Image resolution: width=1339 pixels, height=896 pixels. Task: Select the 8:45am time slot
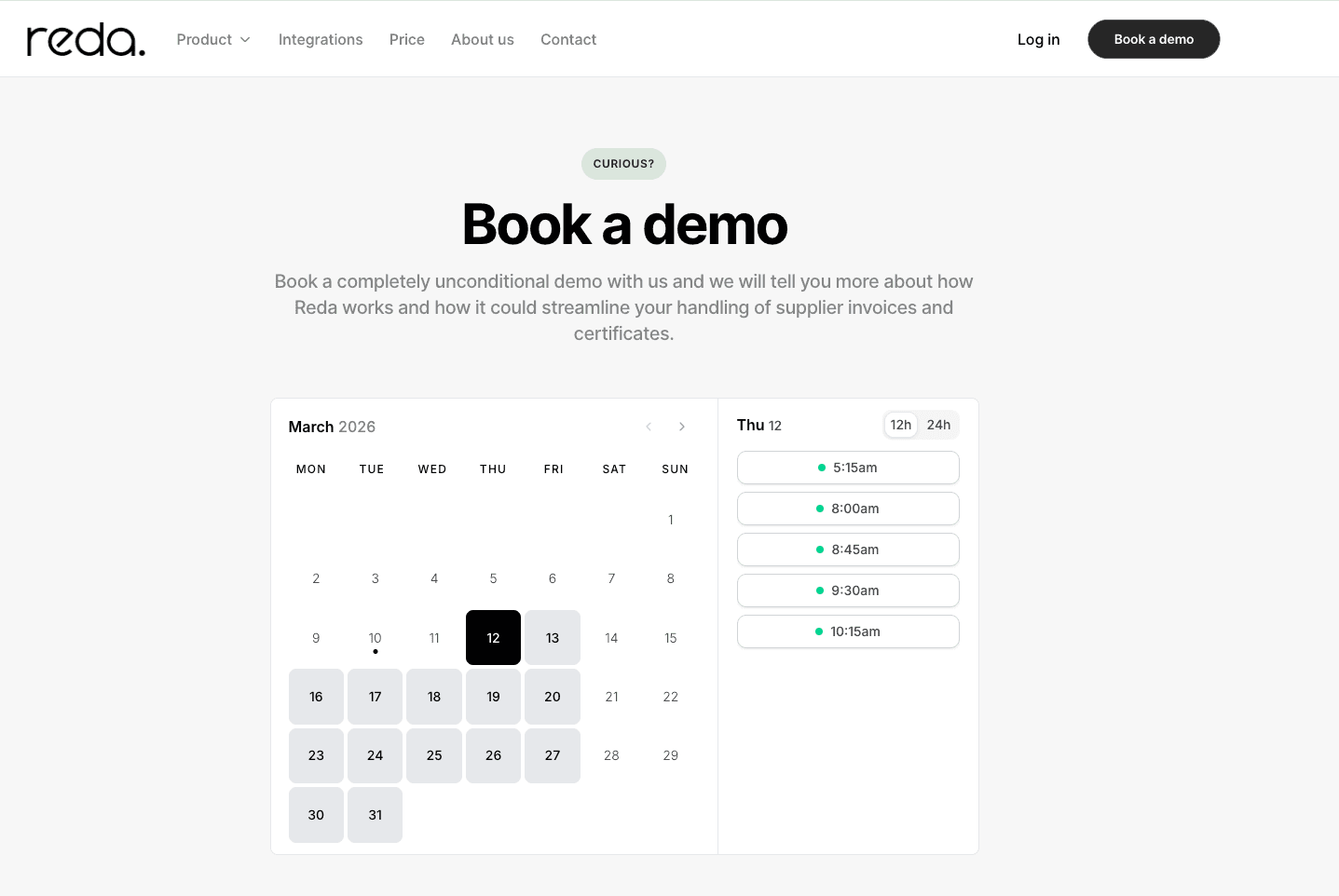(848, 550)
